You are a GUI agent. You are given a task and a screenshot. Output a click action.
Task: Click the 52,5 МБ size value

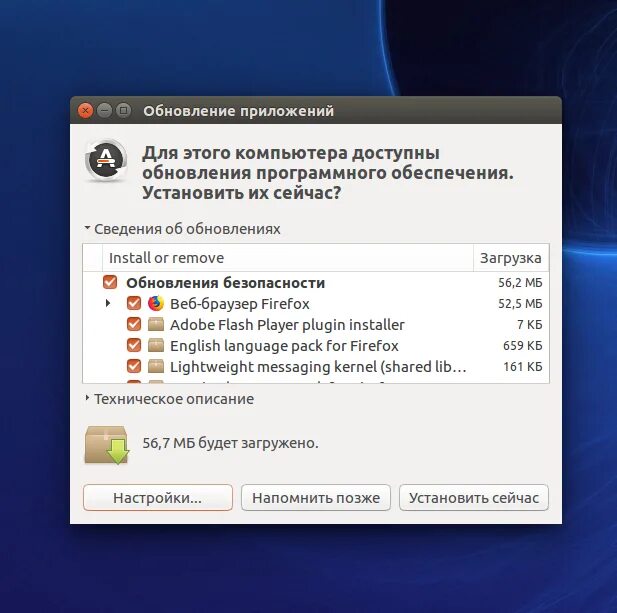(x=520, y=304)
